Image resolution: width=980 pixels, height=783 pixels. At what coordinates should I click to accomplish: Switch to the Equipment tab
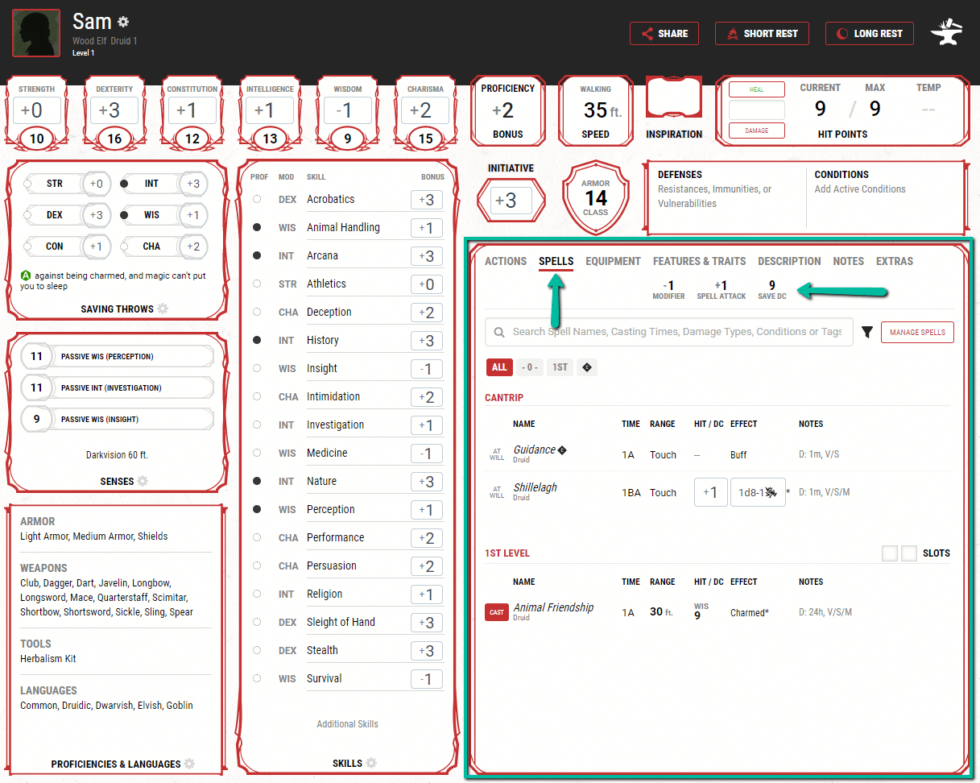pos(613,261)
